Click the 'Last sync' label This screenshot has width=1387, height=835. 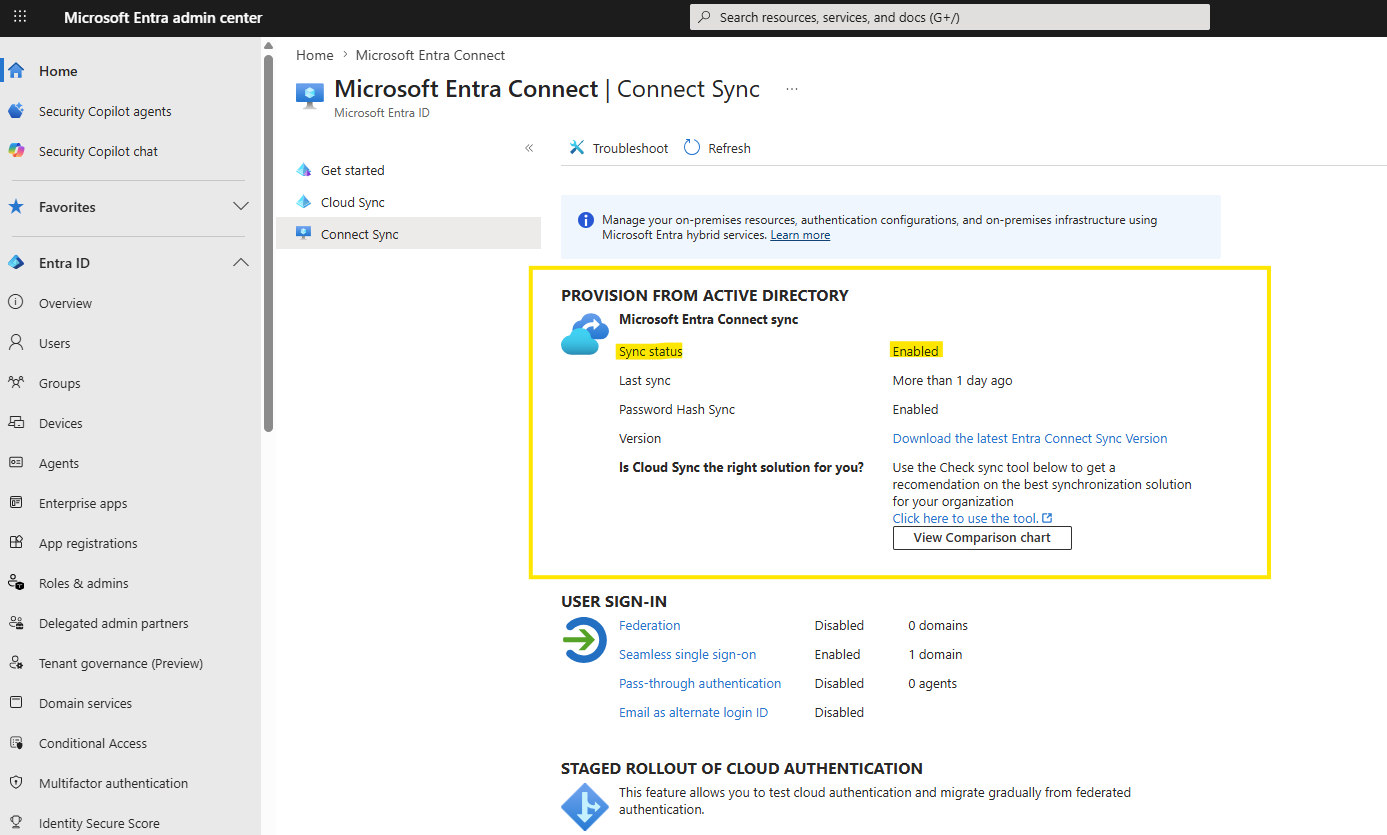point(645,380)
